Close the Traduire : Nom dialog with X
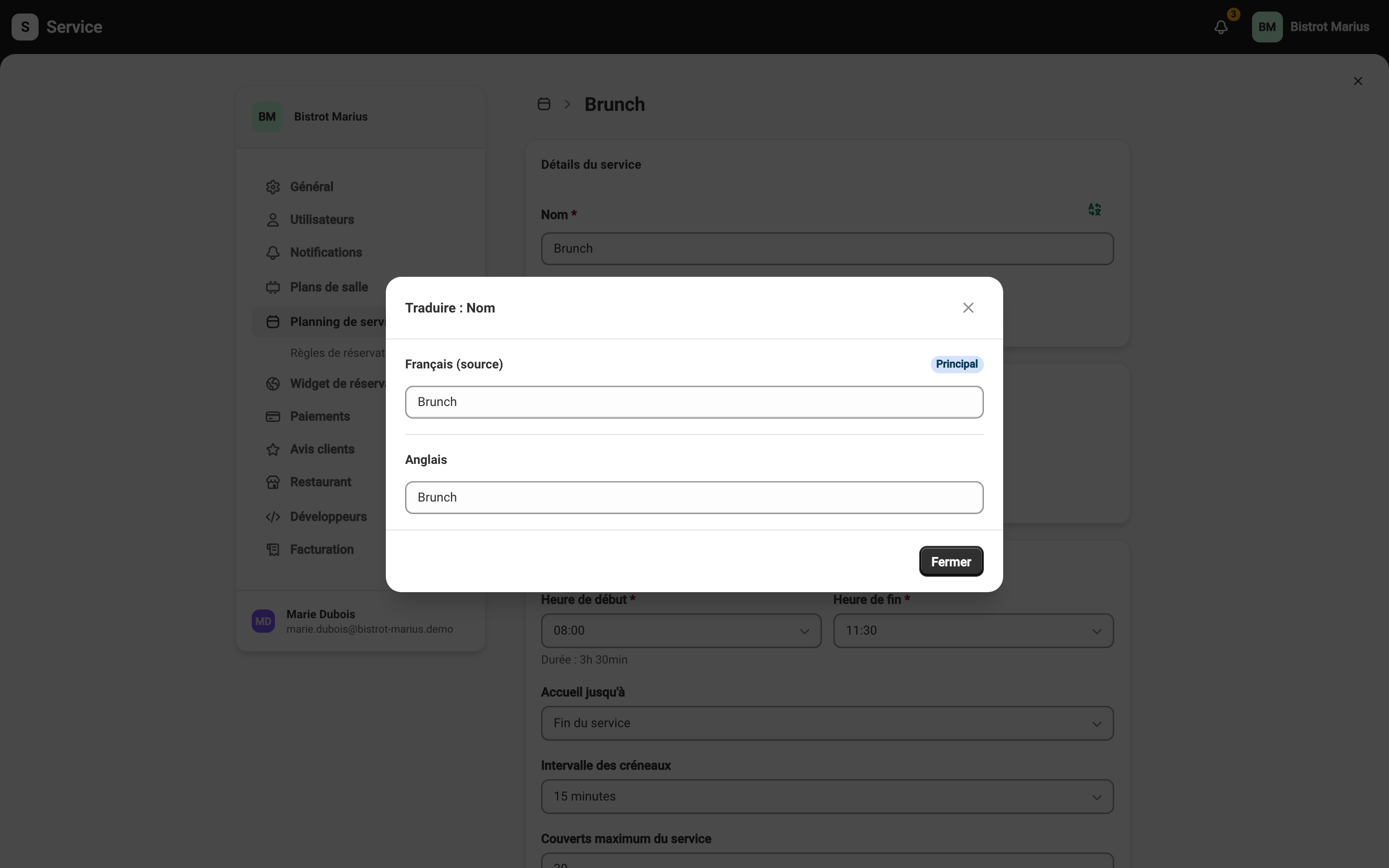Viewport: 1389px width, 868px height. pos(967,308)
